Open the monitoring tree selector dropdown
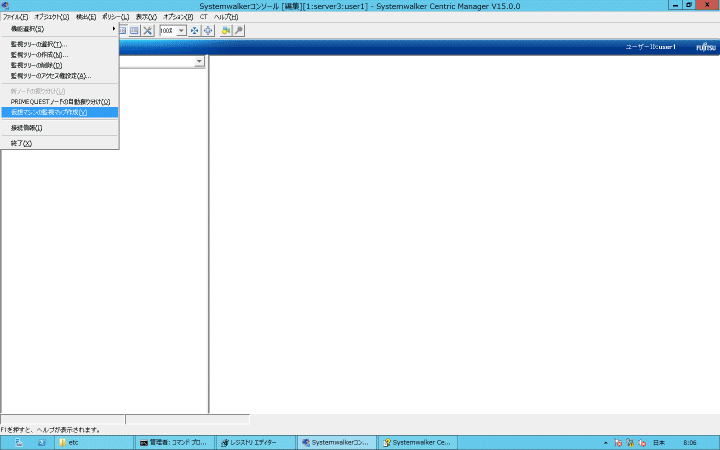 [x=199, y=62]
